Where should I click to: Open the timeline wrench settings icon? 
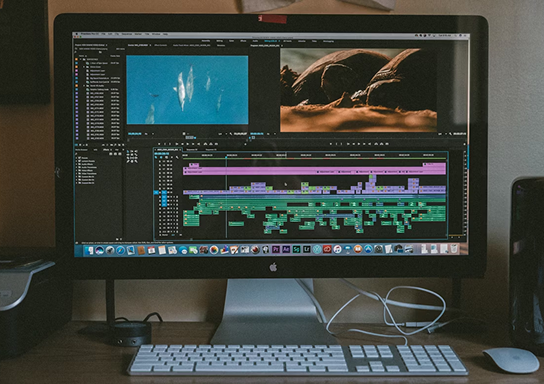pyautogui.click(x=177, y=157)
